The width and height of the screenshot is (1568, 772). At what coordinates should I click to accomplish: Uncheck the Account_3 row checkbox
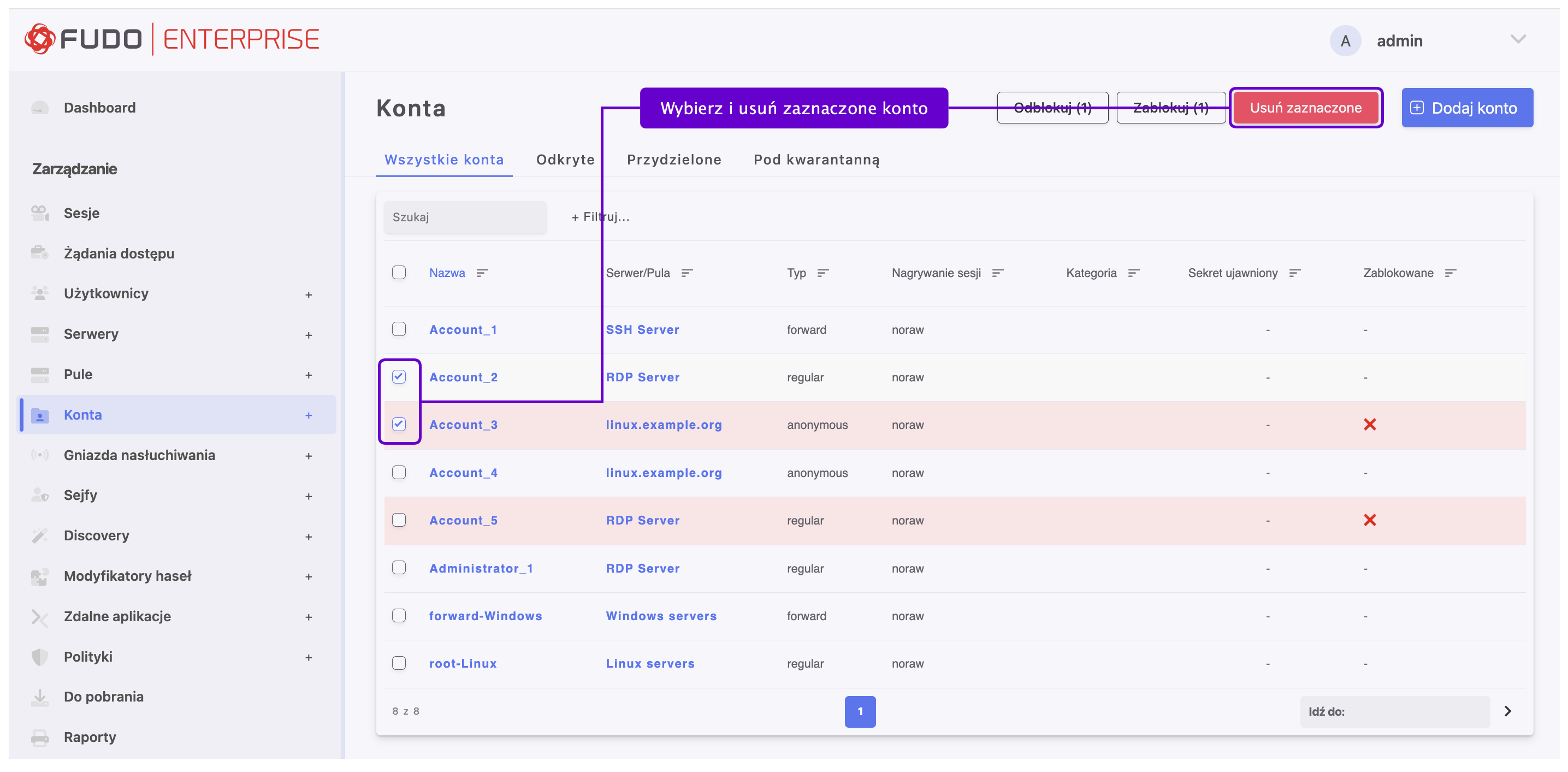click(x=399, y=425)
